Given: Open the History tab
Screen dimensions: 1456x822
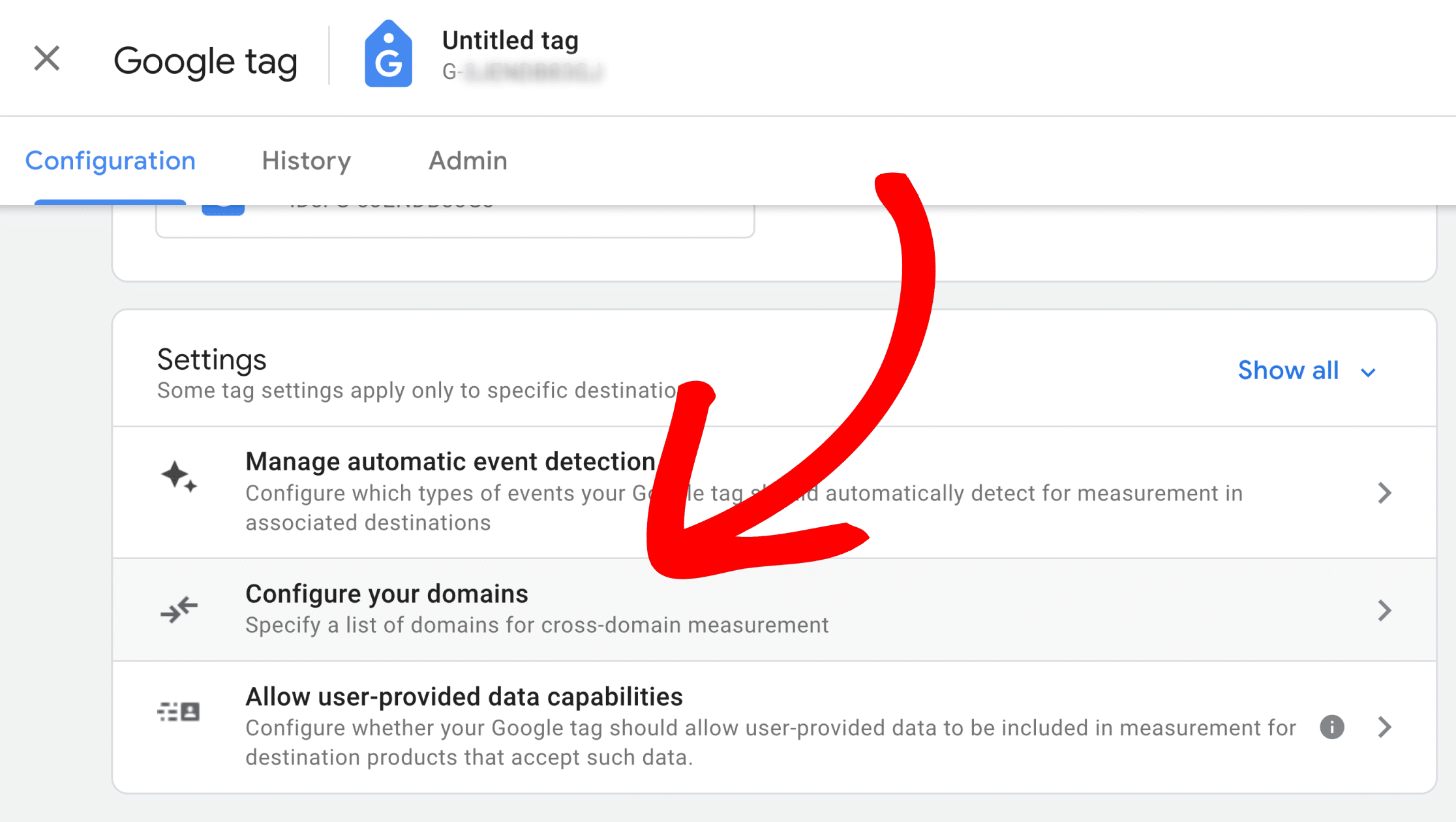Looking at the screenshot, I should (x=306, y=160).
